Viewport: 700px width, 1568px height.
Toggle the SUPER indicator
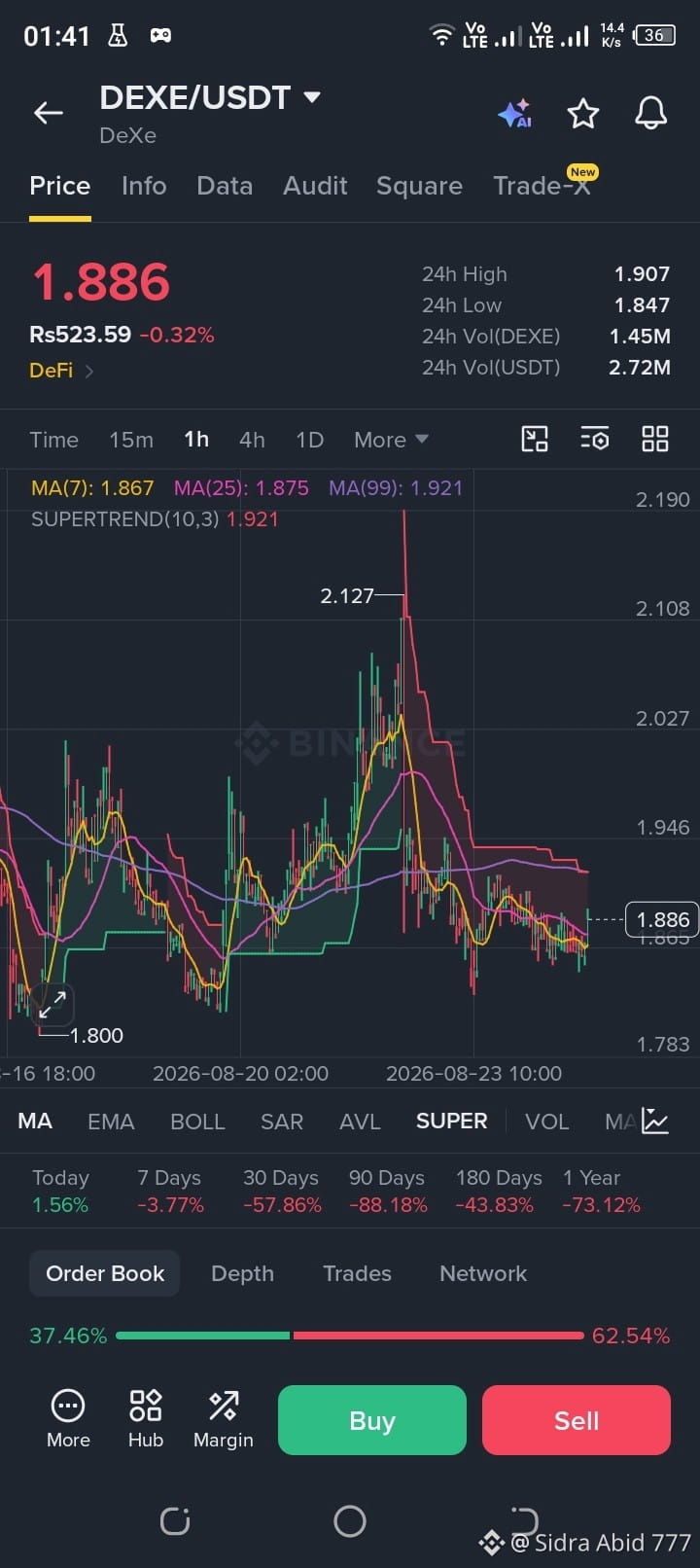(x=451, y=1121)
